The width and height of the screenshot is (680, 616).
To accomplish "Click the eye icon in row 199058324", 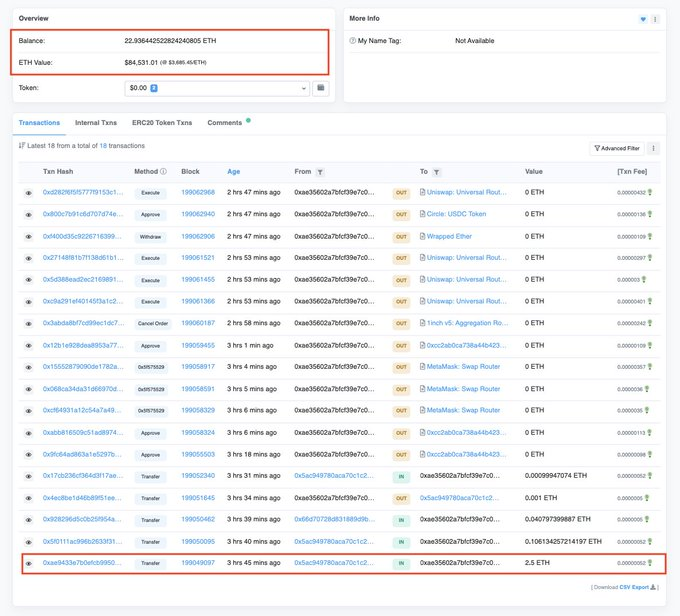I will pyautogui.click(x=29, y=433).
